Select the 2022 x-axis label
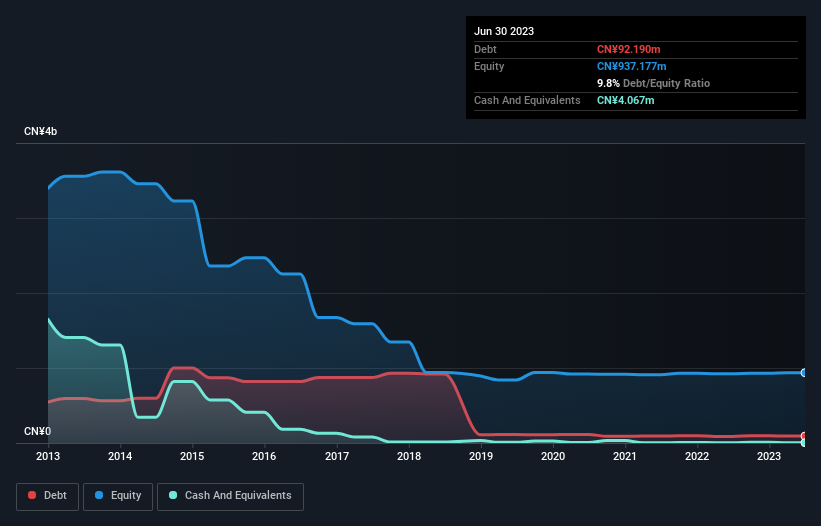This screenshot has width=821, height=526. coord(697,456)
